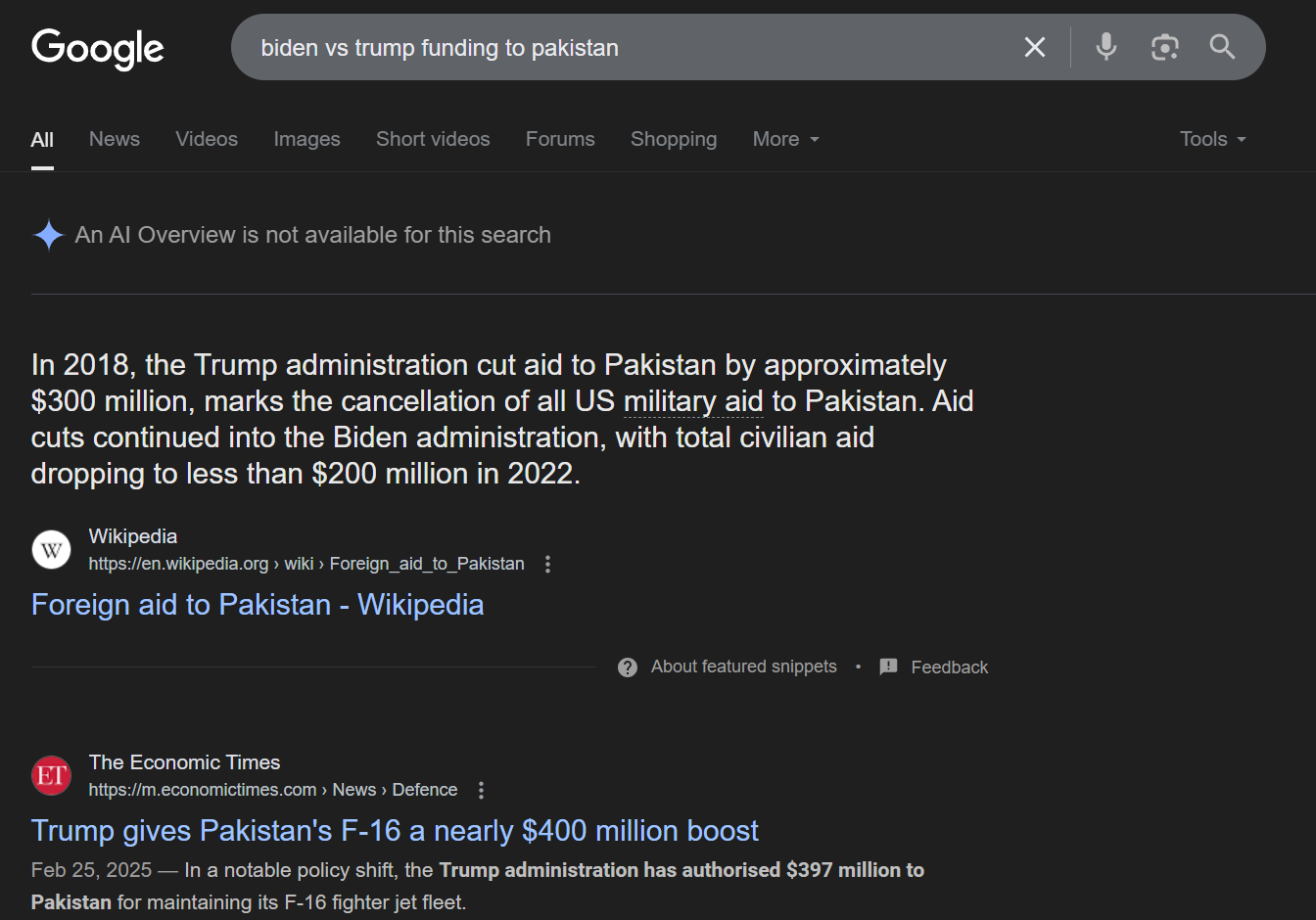This screenshot has height=920, width=1316.
Task: Focus the search query input field
Action: click(627, 47)
